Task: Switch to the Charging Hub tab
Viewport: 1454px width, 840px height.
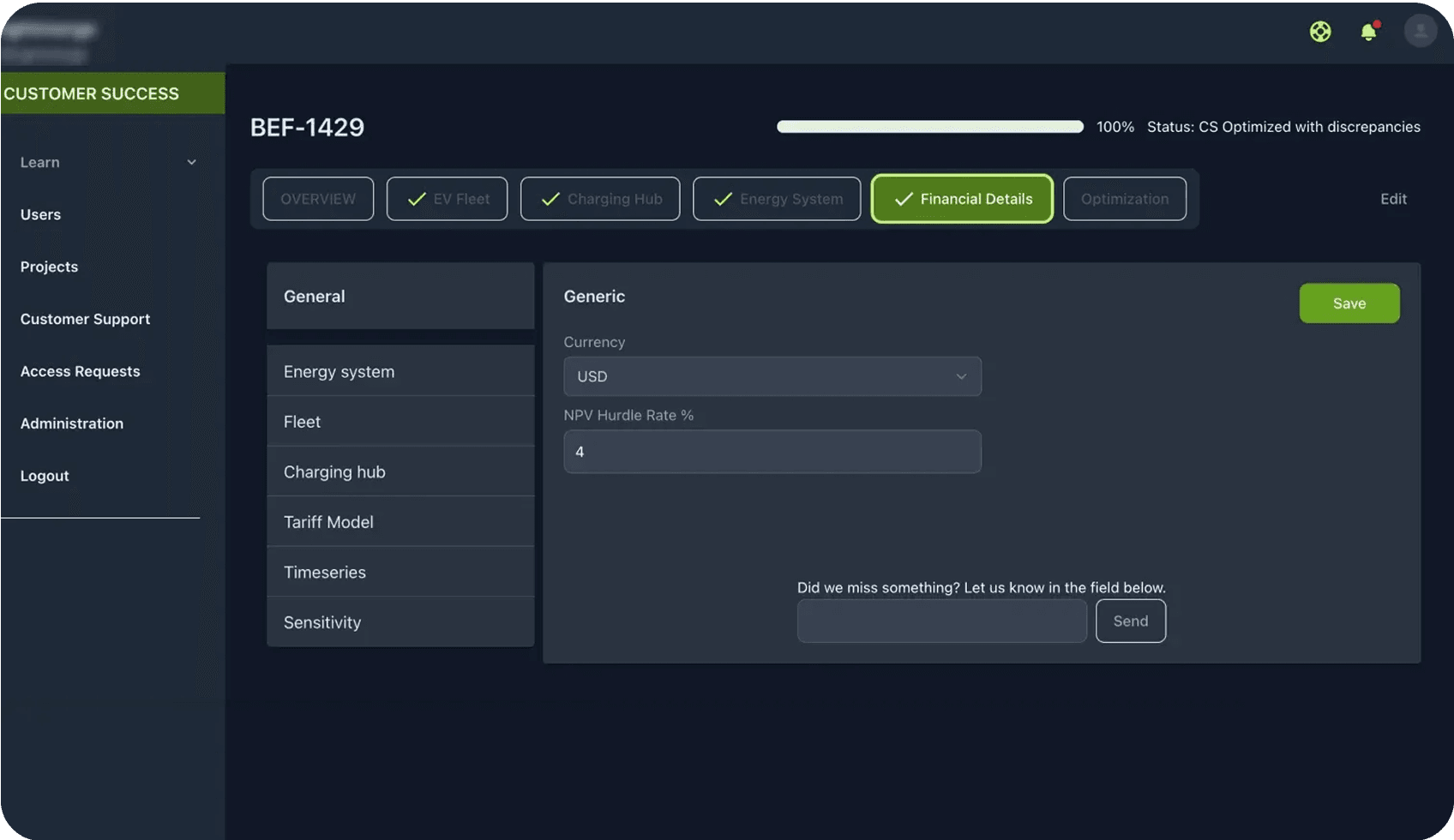Action: (x=600, y=199)
